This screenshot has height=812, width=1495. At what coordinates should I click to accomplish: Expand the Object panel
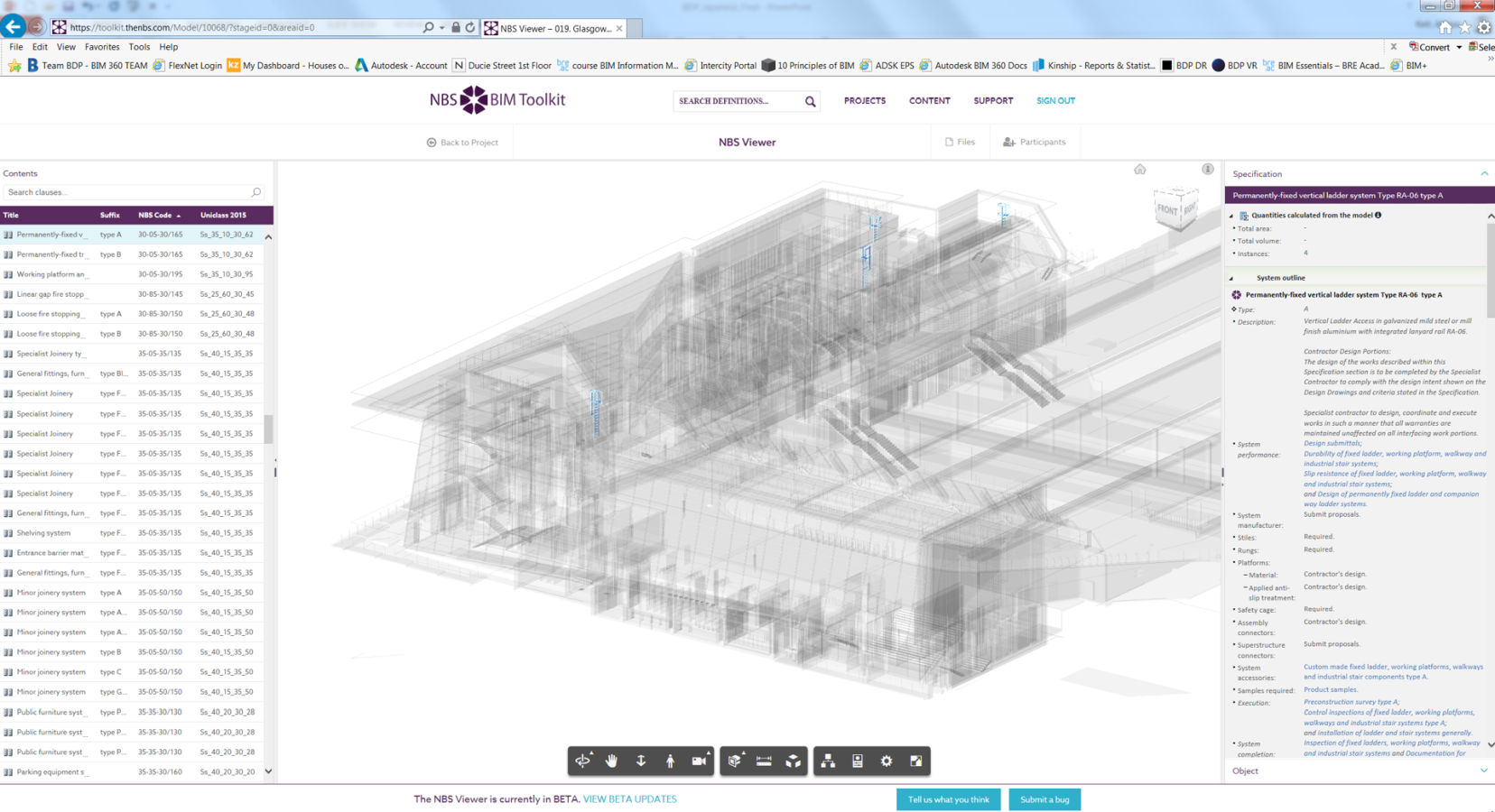pos(1483,770)
